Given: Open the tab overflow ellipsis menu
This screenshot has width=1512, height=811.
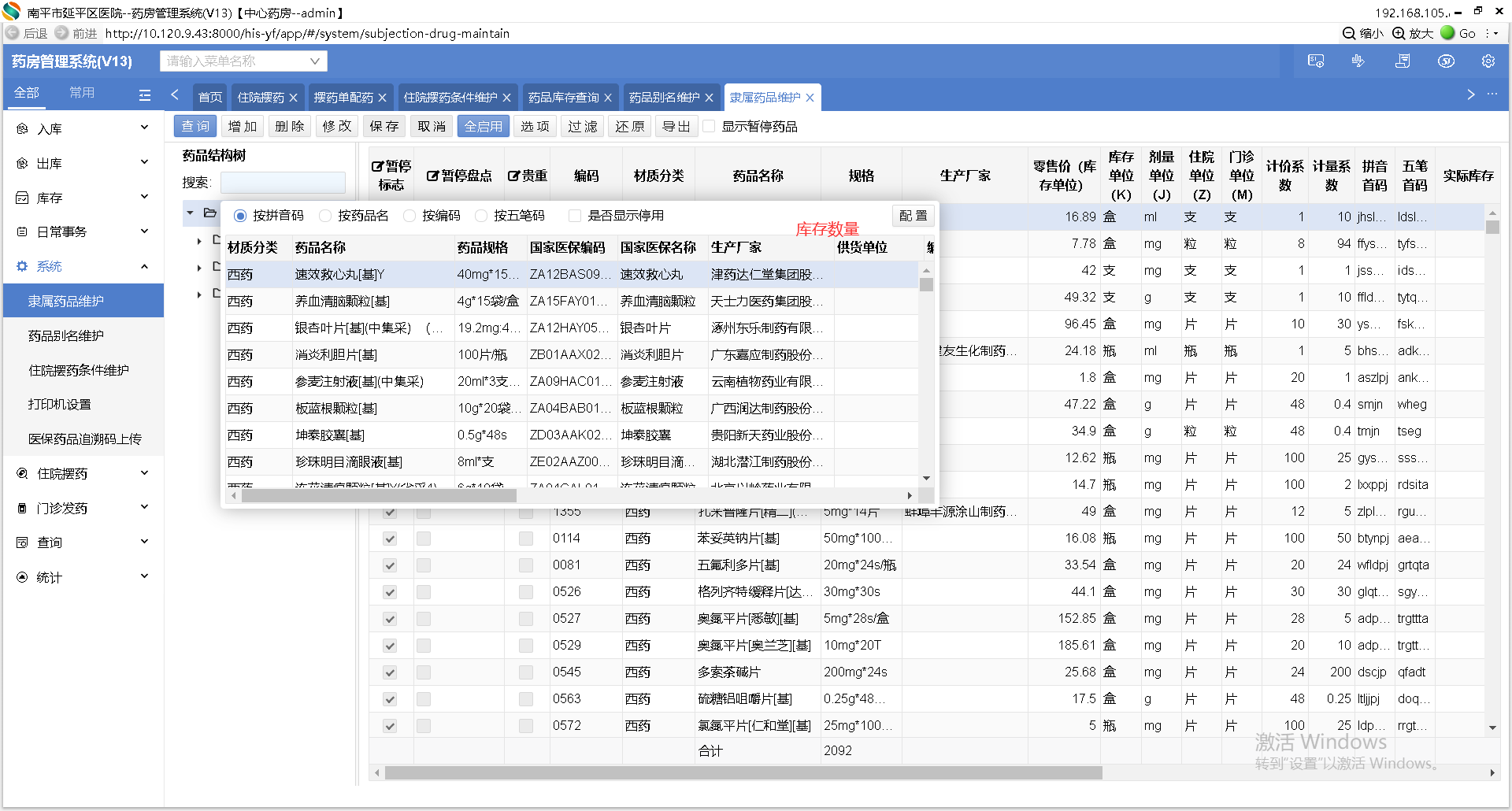Looking at the screenshot, I should pyautogui.click(x=1492, y=94).
